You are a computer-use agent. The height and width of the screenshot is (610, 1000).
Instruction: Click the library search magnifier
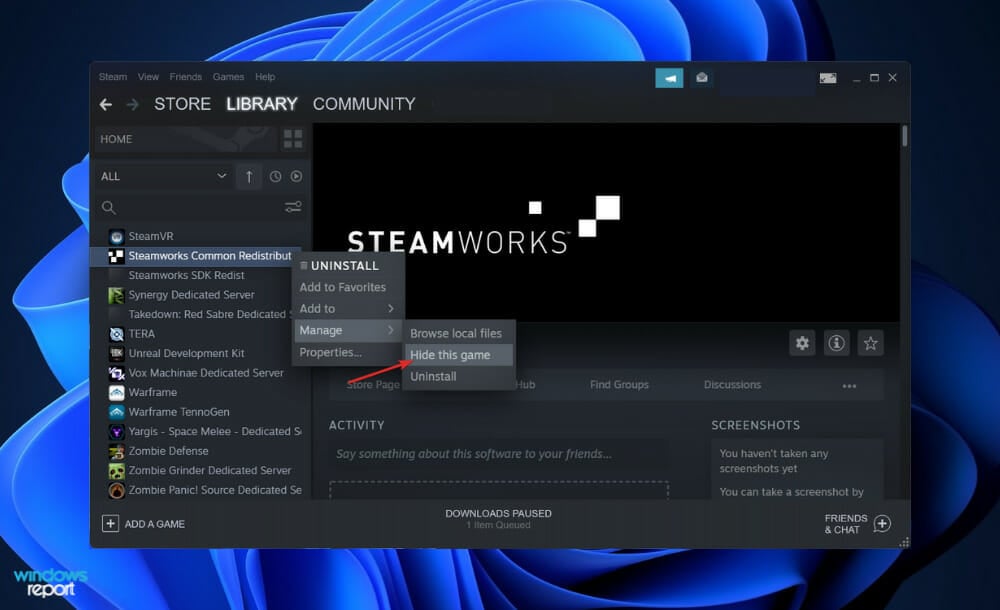pyautogui.click(x=109, y=208)
